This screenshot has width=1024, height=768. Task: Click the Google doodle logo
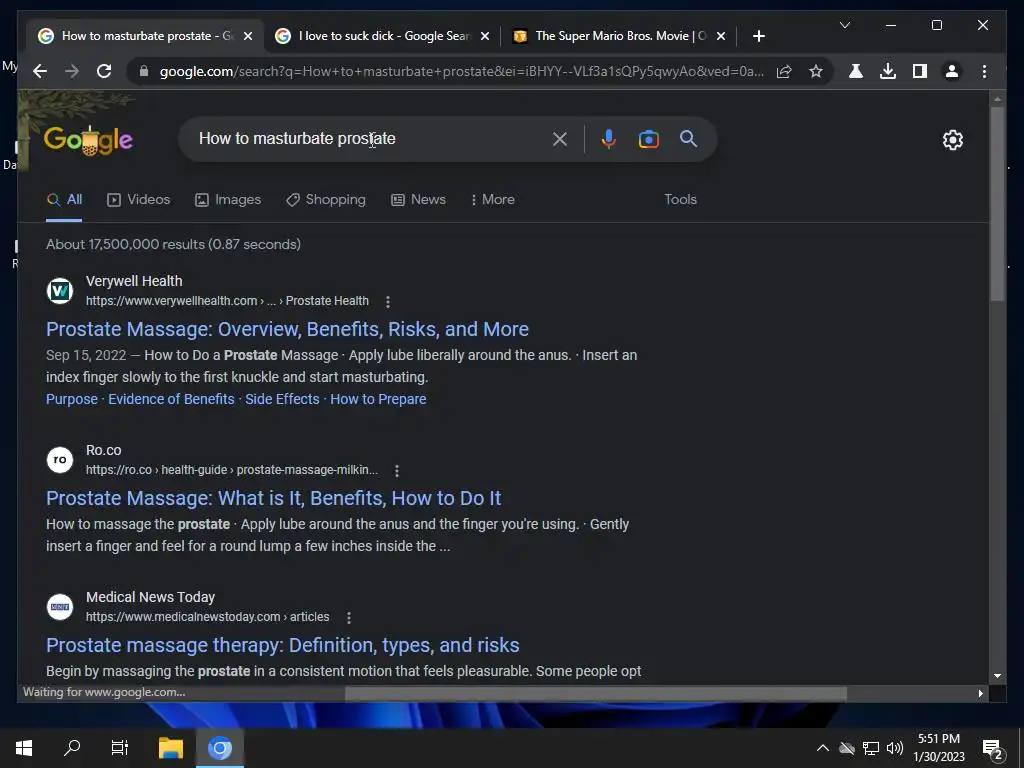click(x=88, y=140)
